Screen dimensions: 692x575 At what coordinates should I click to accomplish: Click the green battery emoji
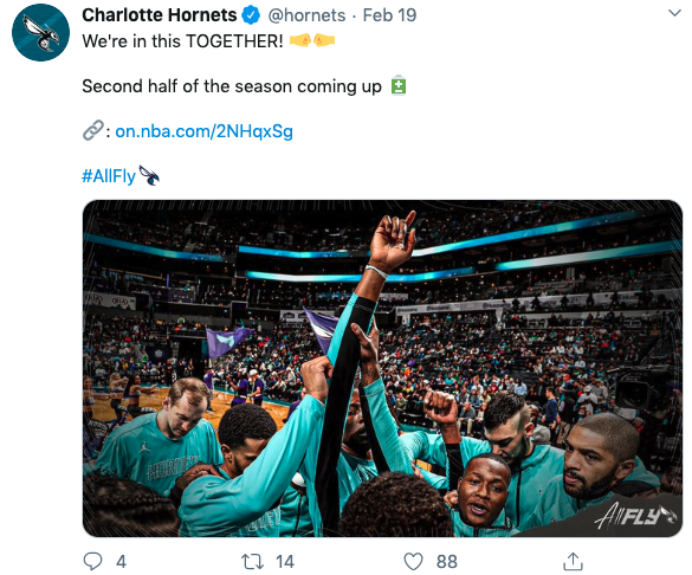(399, 85)
